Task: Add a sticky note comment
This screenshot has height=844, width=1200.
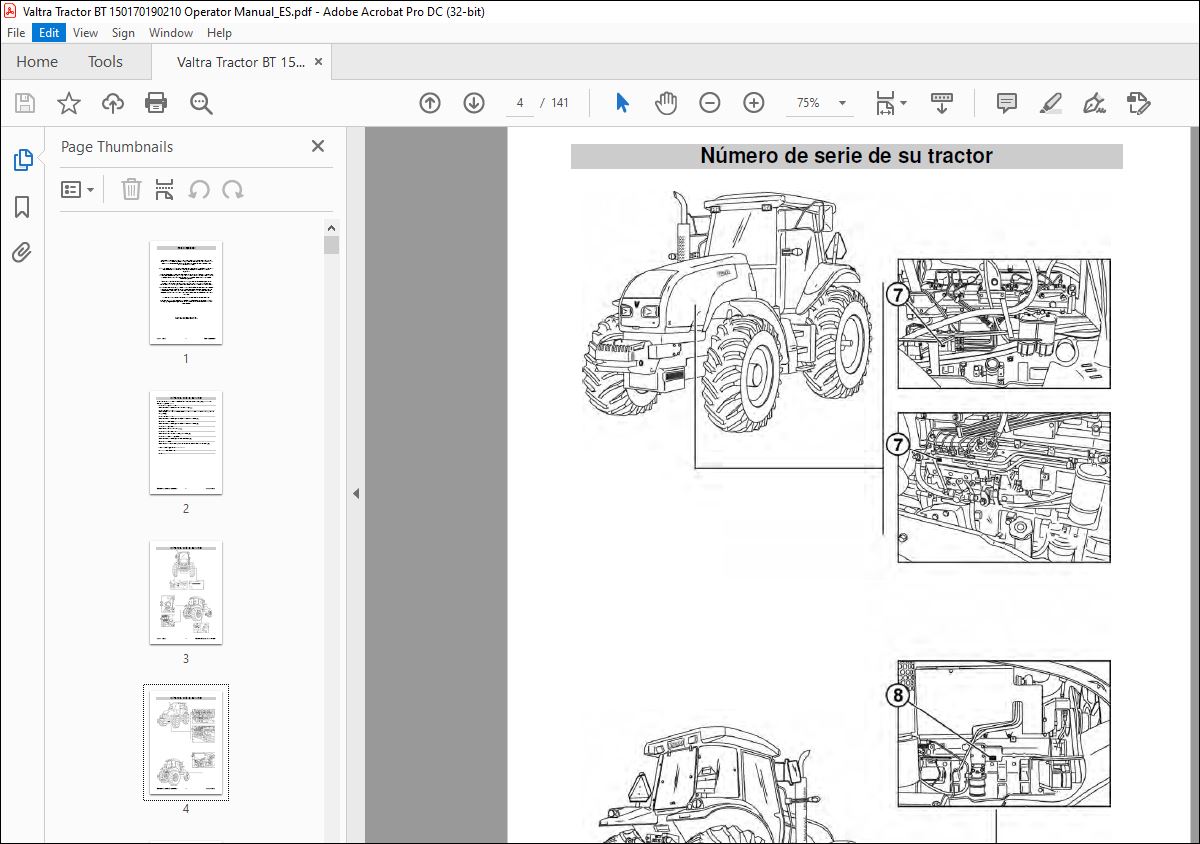Action: [x=1007, y=103]
